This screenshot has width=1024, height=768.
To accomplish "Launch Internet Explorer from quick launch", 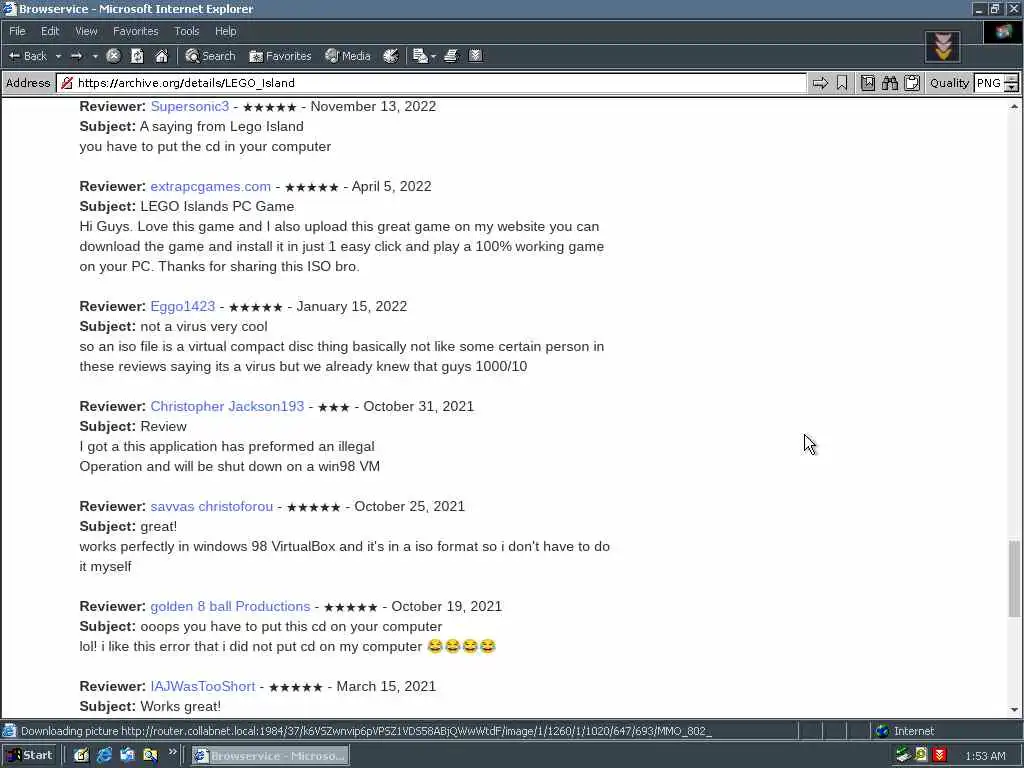I will (x=104, y=756).
